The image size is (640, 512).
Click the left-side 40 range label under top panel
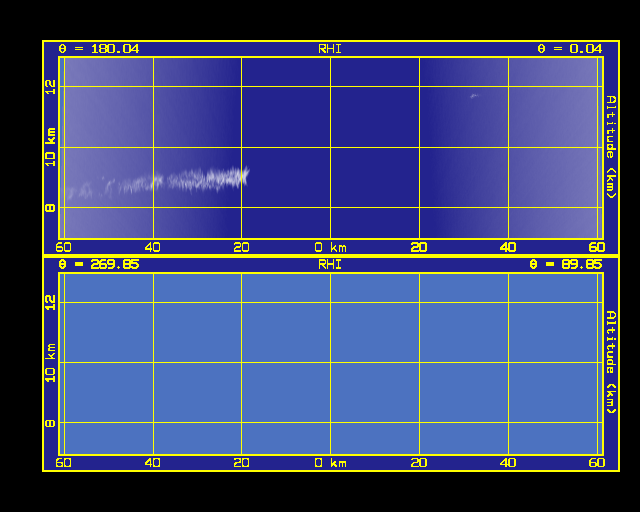point(153,247)
